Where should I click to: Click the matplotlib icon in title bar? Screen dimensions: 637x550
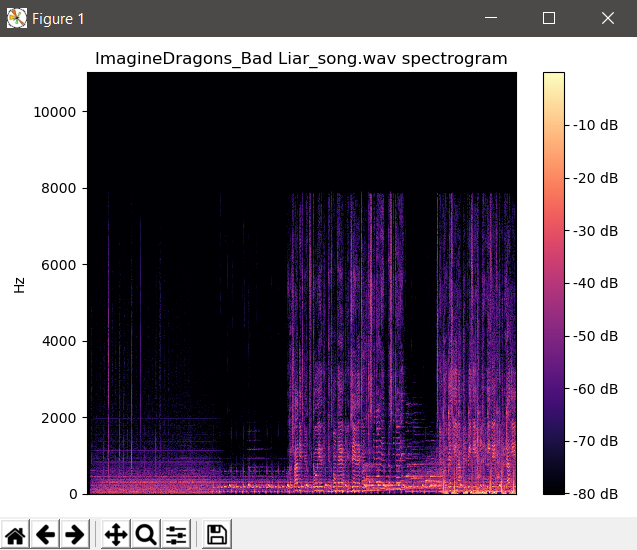point(17,18)
